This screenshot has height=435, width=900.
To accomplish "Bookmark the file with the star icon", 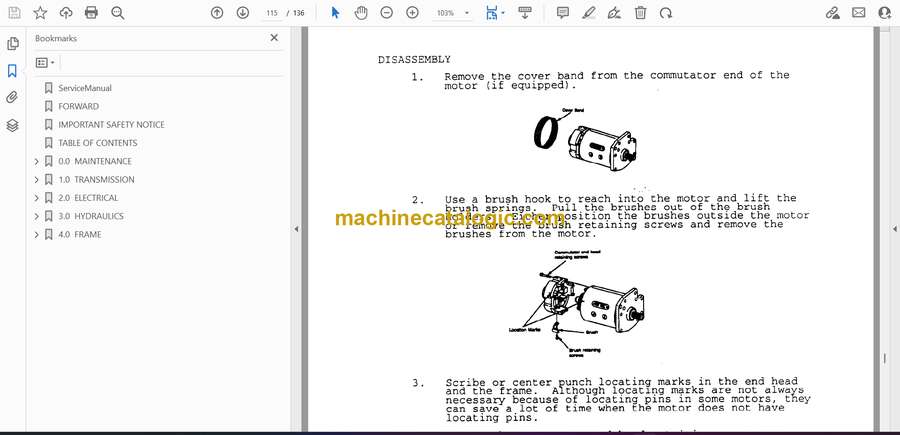I will 40,13.
